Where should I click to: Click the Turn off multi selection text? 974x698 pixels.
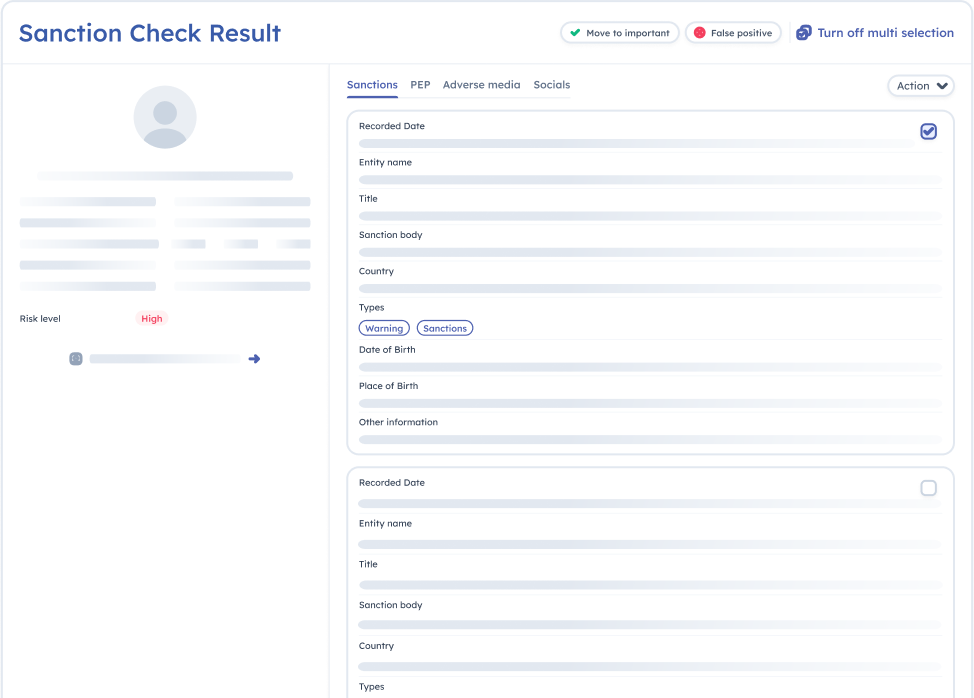(x=885, y=33)
